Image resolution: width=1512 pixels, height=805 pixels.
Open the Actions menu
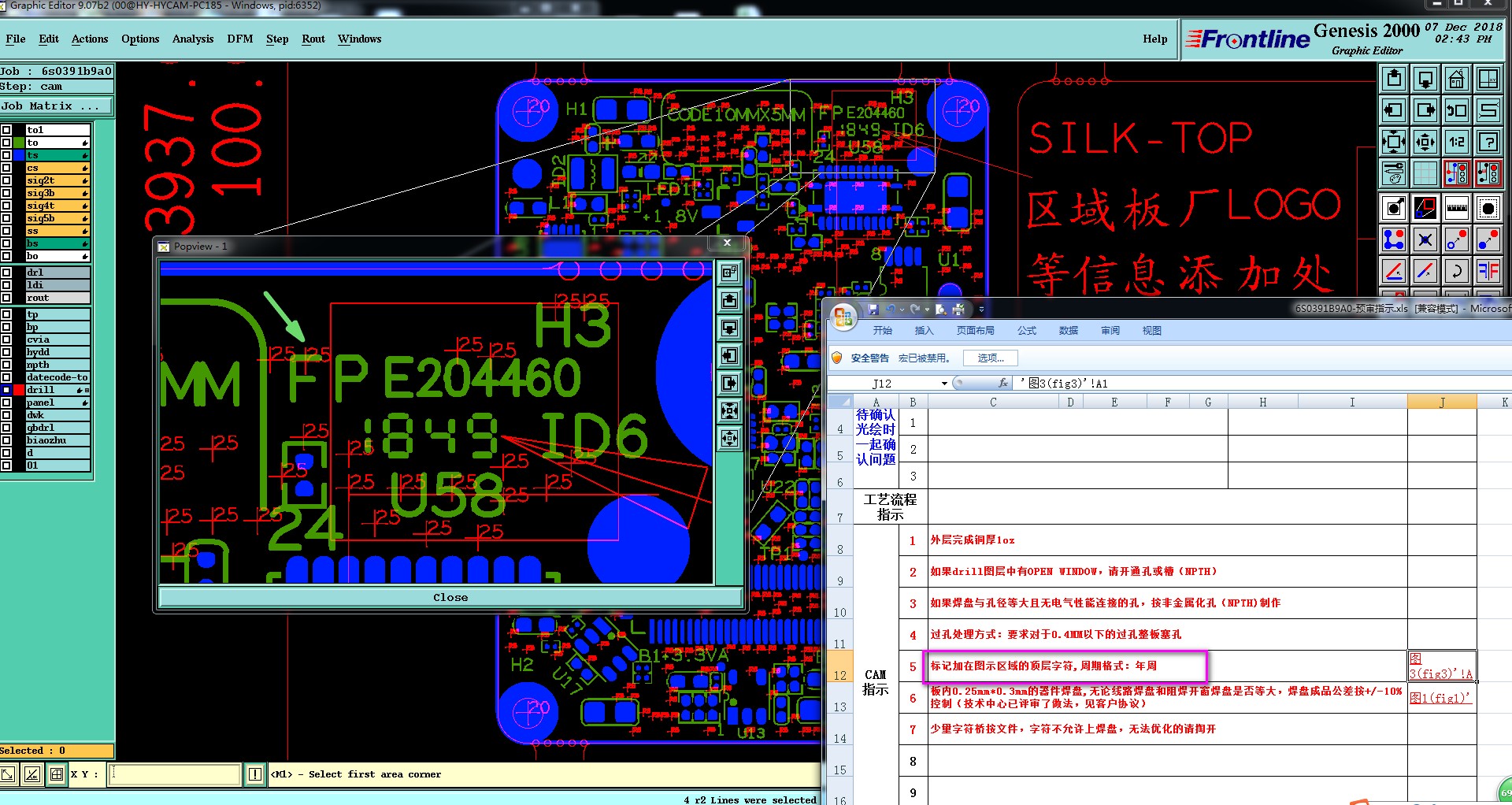[x=90, y=39]
